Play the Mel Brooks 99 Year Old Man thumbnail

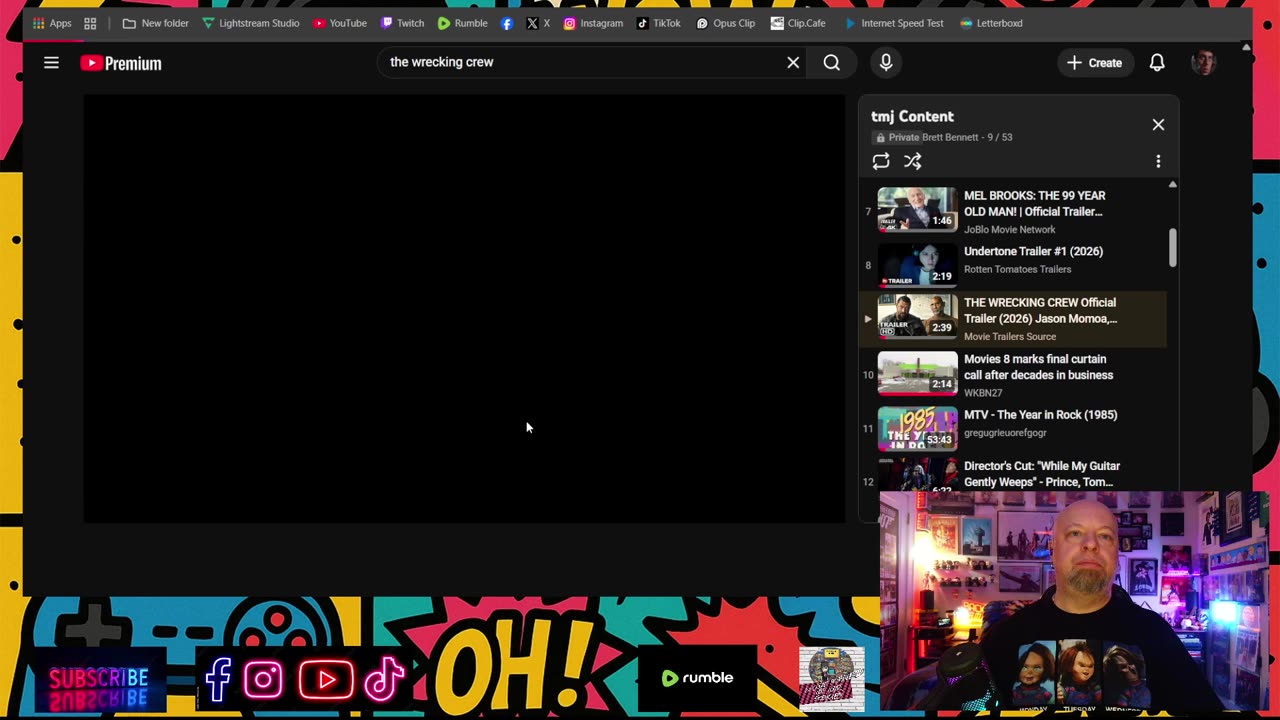[917, 209]
